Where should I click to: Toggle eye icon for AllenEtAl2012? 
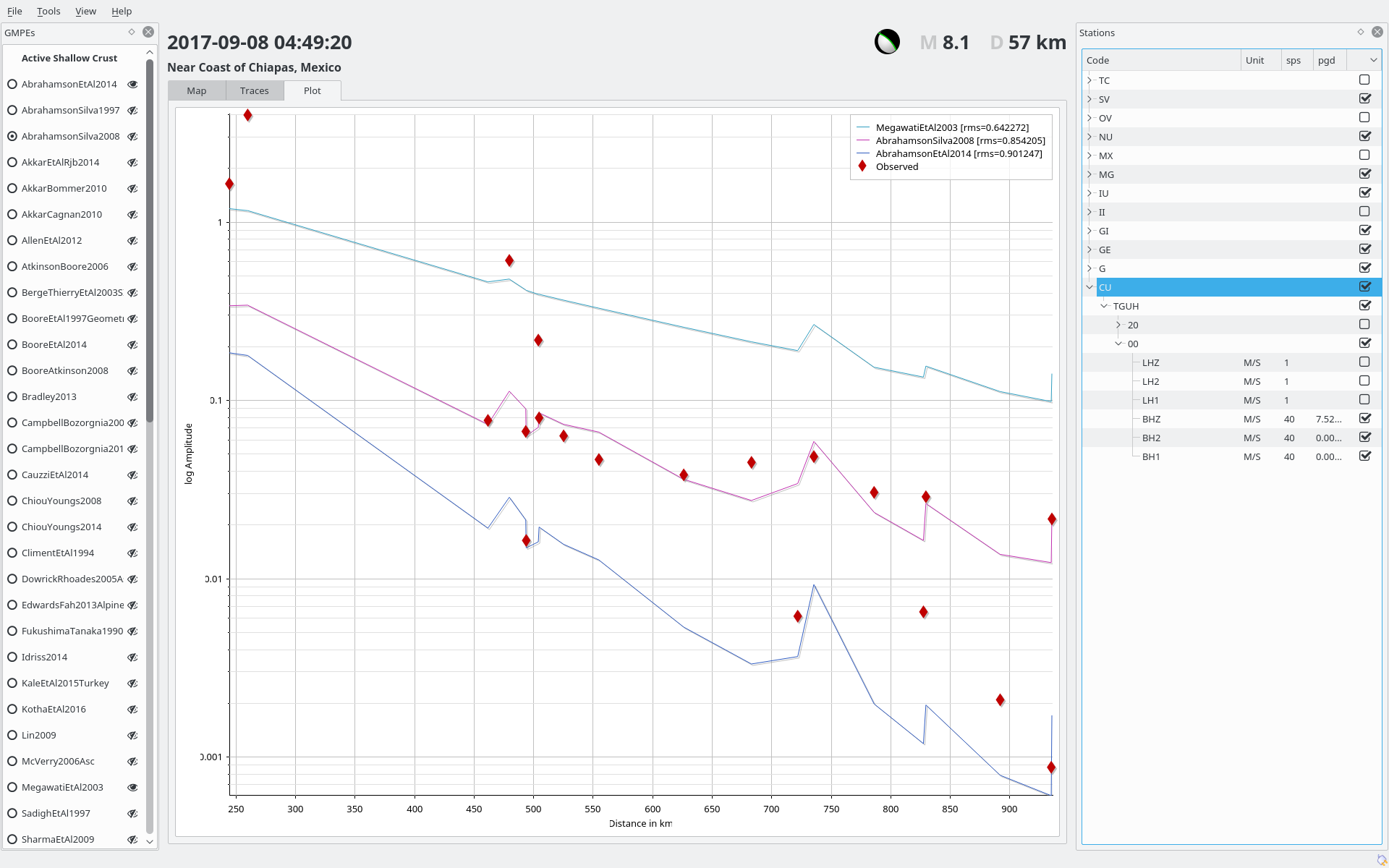click(x=132, y=241)
